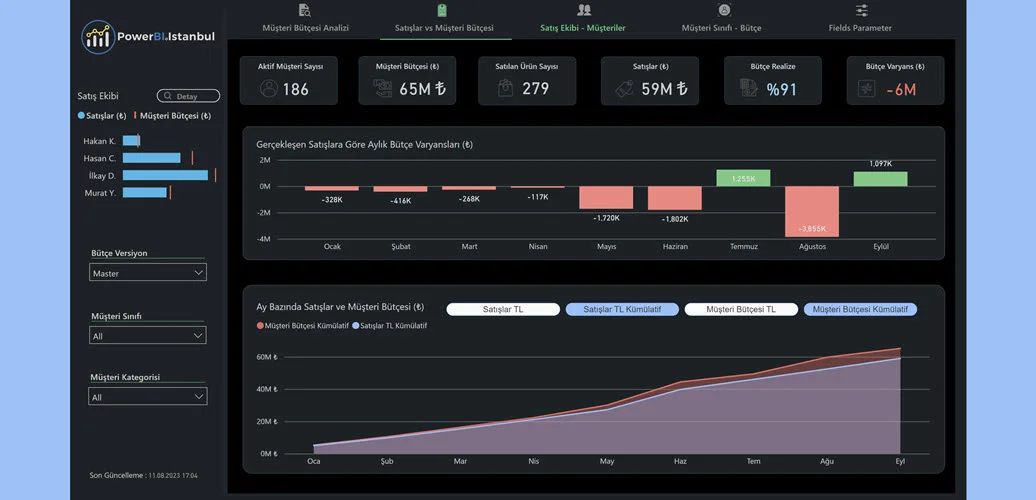Click the green Temmuz variance bar

pos(743,178)
